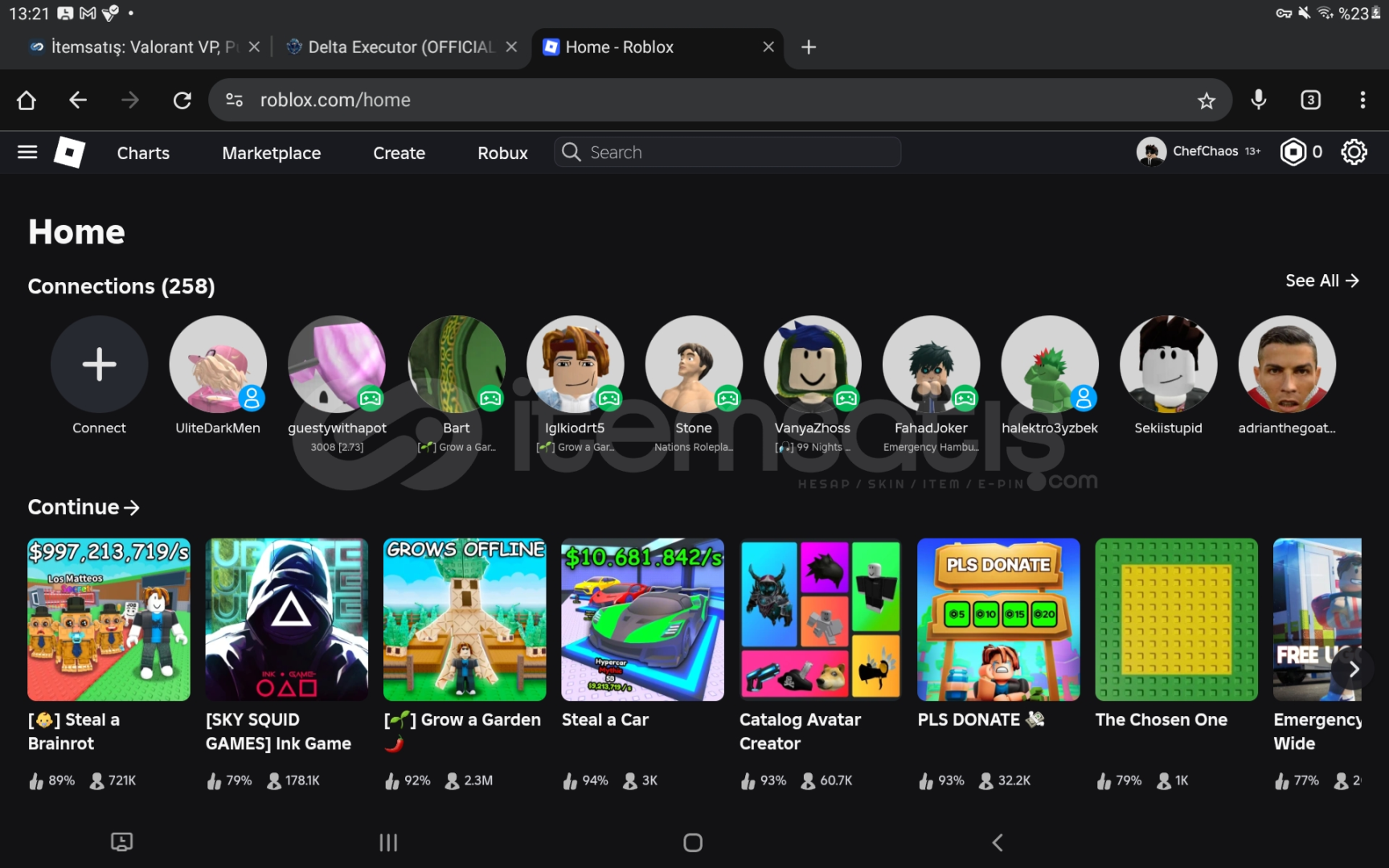Open the Grow a Garden thumbnail
The height and width of the screenshot is (868, 1389).
[x=465, y=619]
